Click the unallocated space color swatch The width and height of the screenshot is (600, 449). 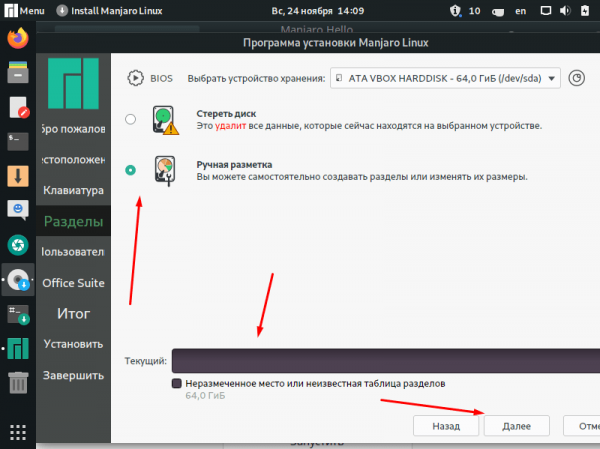pos(176,384)
